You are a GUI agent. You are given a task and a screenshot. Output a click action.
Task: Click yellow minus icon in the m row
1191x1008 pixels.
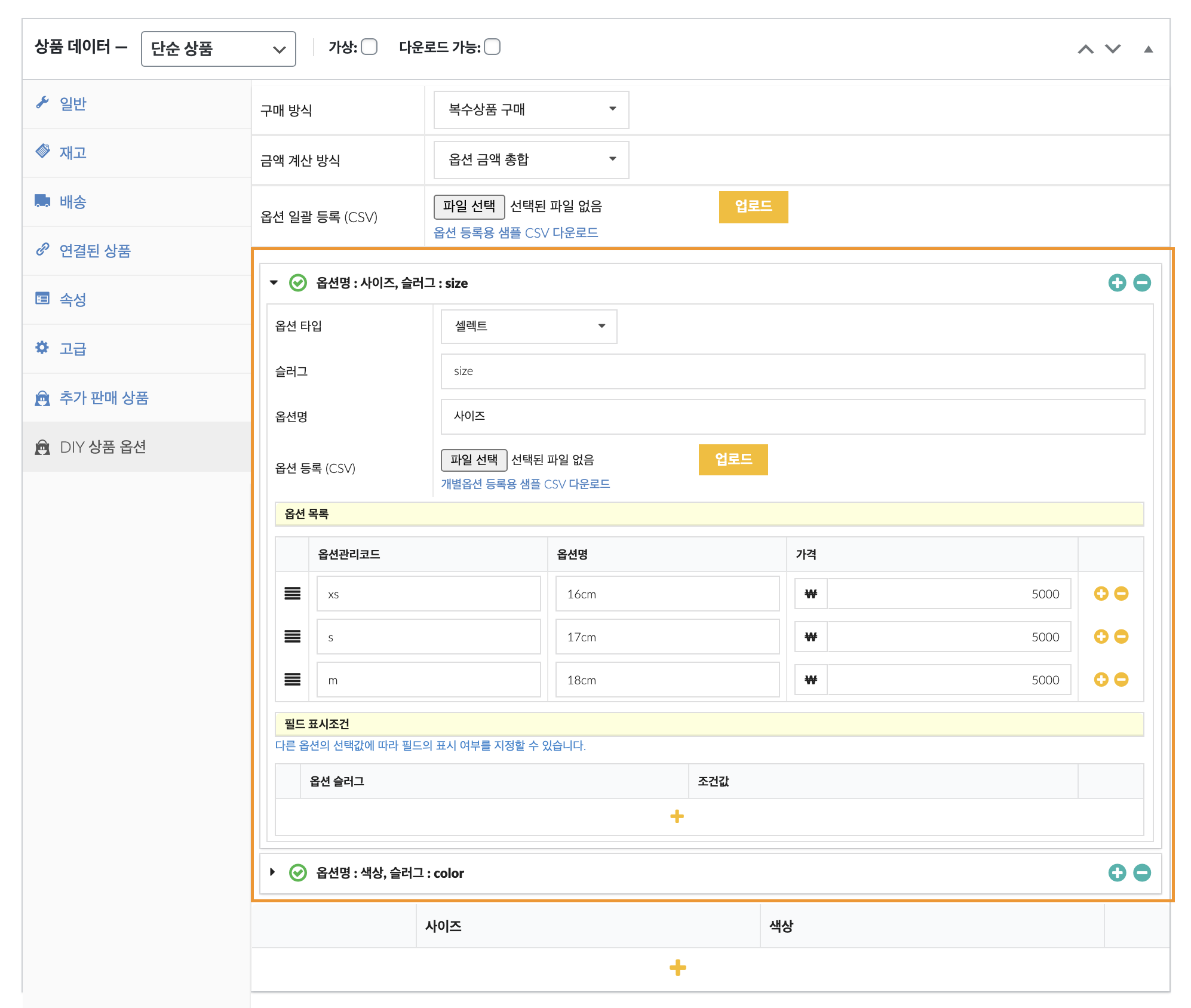point(1121,680)
